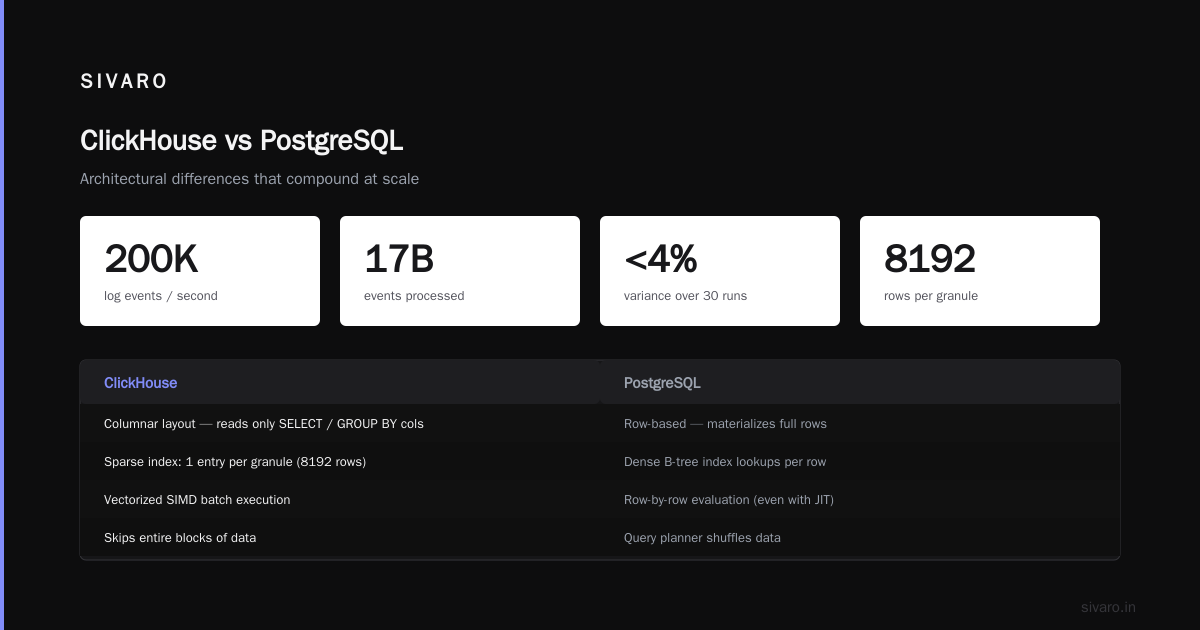Click the <4% variance card

pyautogui.click(x=720, y=271)
